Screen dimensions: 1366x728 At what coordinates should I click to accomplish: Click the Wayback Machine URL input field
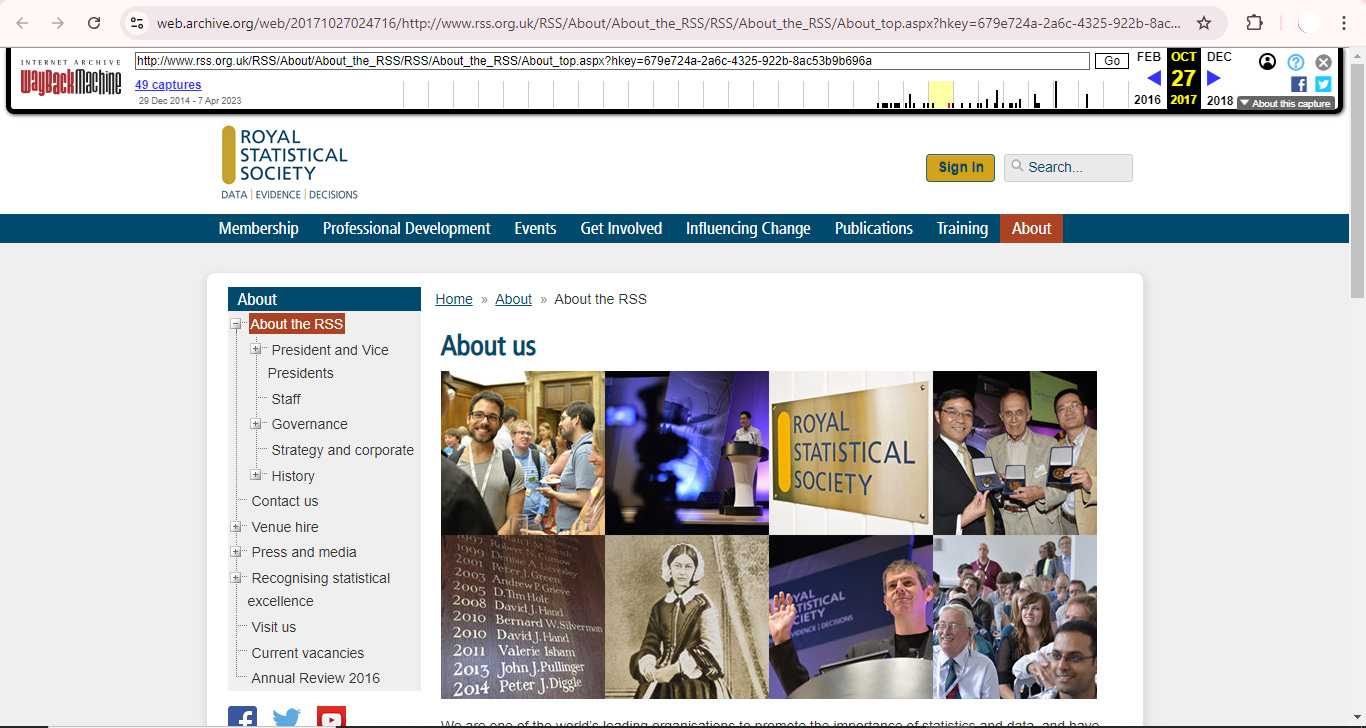612,61
